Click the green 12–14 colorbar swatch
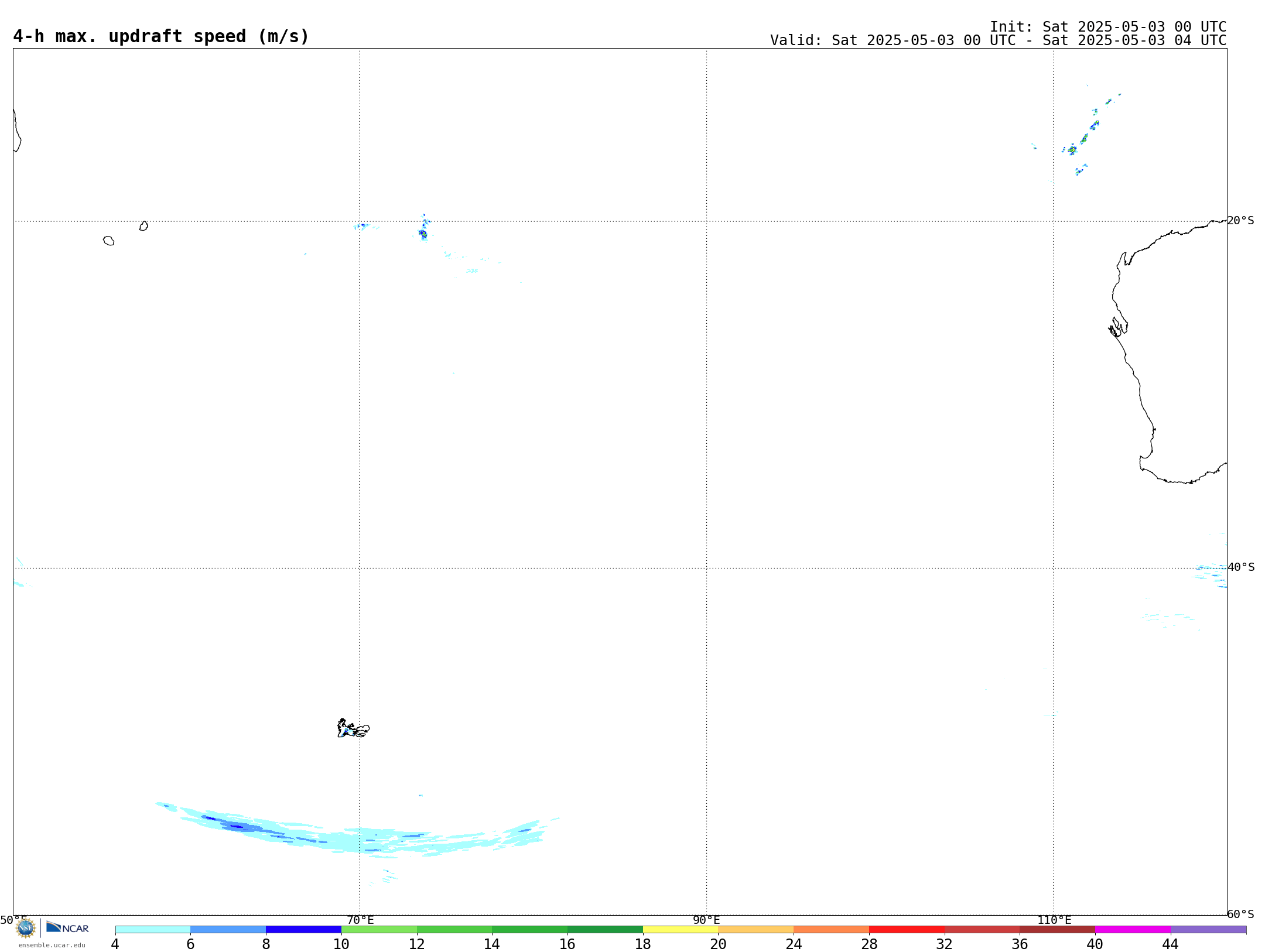Screen dimensions: 1265x952 tap(454, 930)
